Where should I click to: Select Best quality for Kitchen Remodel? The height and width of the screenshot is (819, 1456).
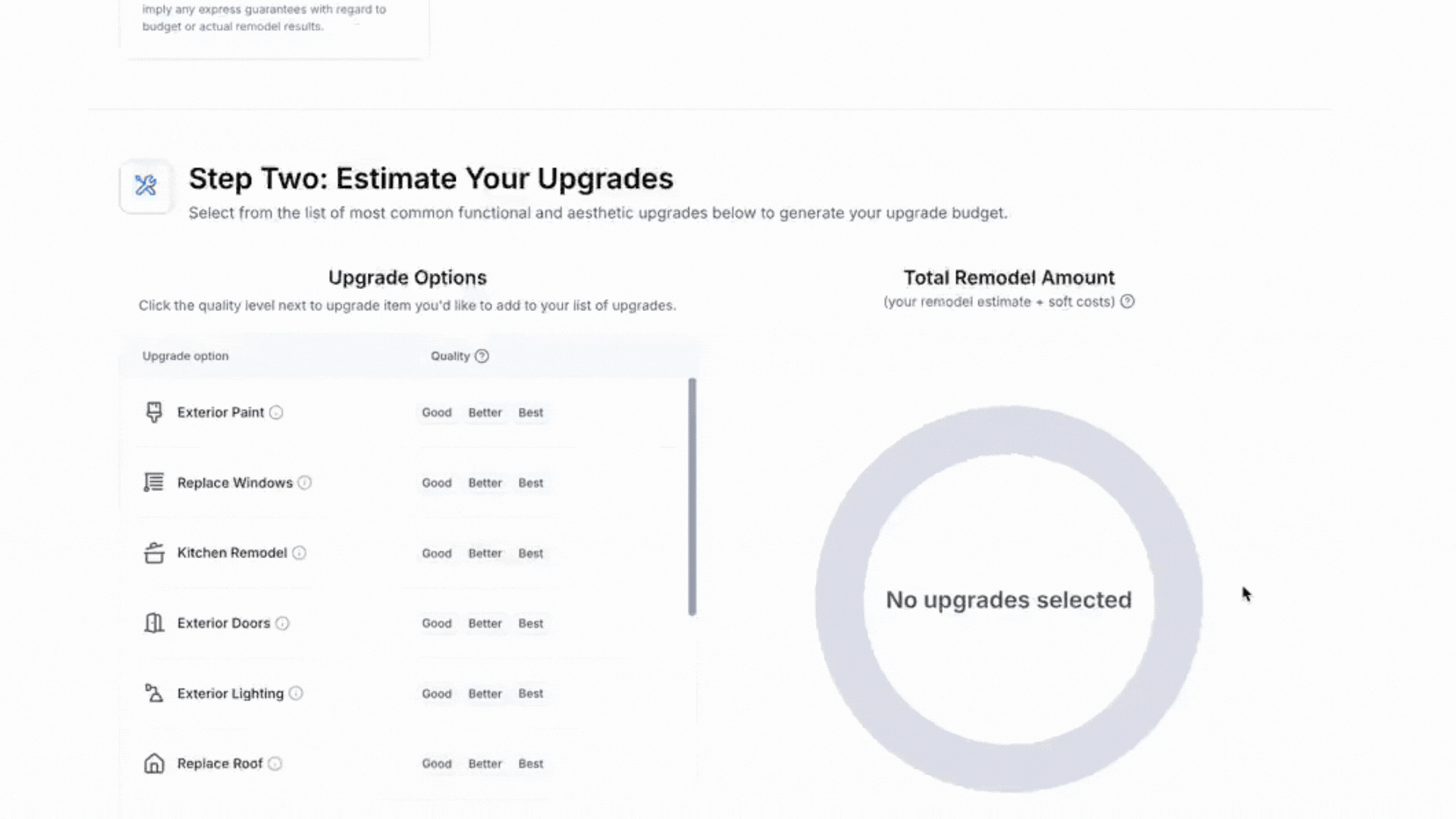pos(530,553)
